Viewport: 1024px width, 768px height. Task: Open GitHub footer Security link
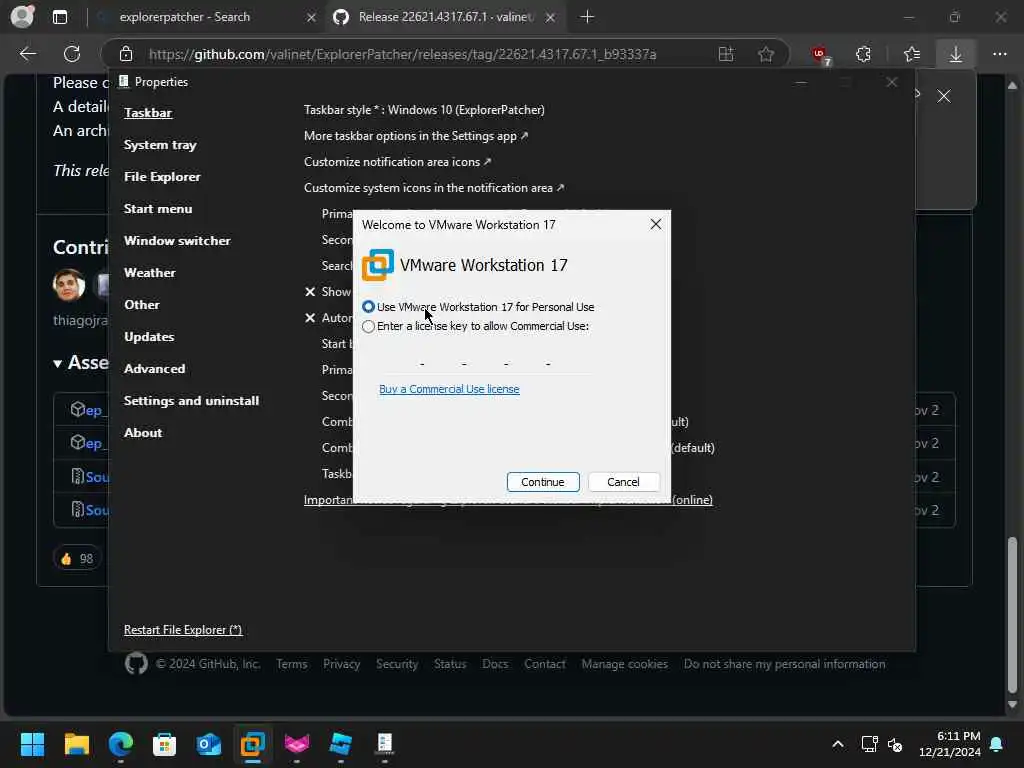[396, 664]
